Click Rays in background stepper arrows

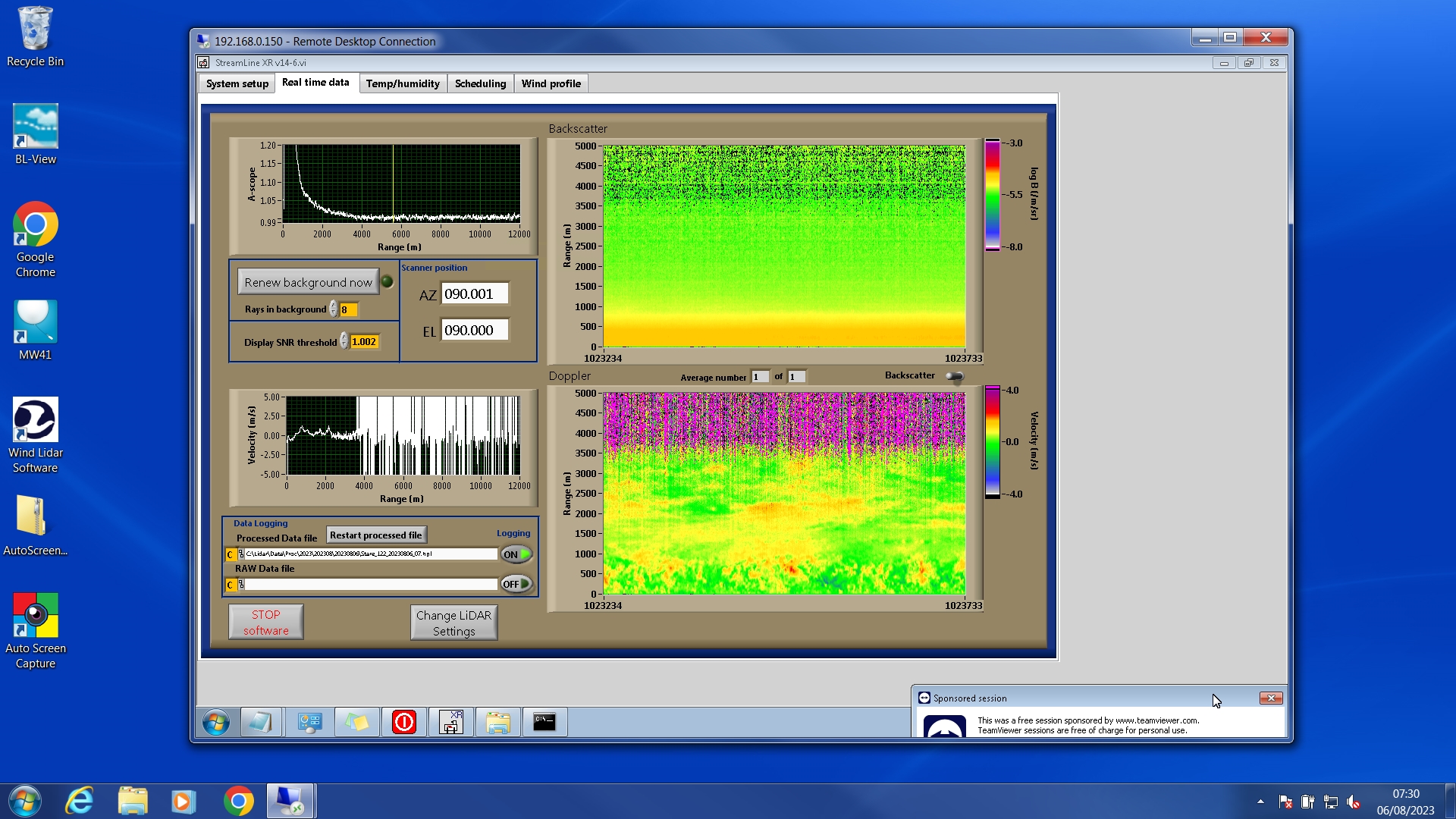tap(334, 309)
